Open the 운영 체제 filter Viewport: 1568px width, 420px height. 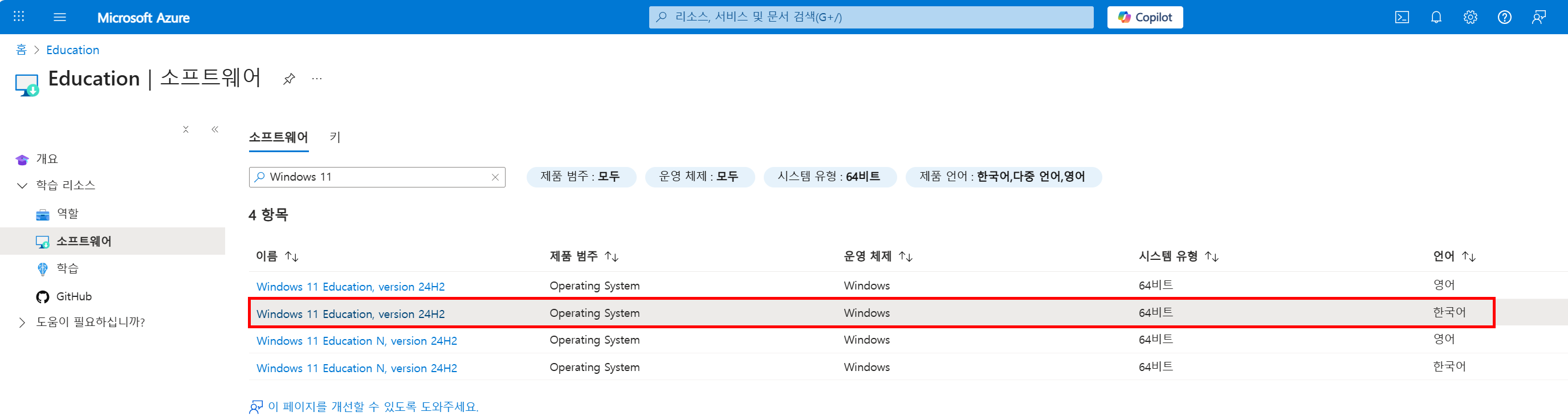point(699,177)
